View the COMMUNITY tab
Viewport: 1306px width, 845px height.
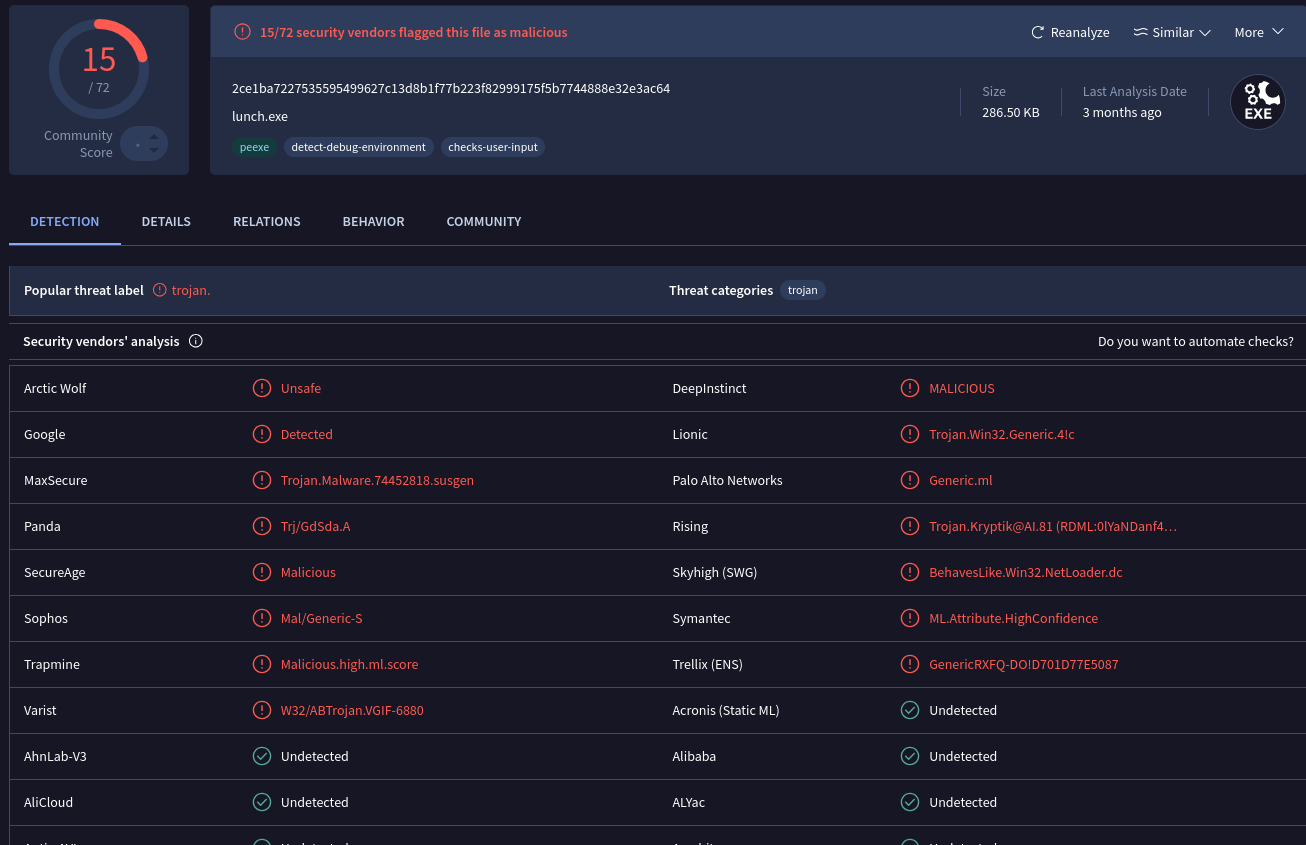pyautogui.click(x=484, y=221)
